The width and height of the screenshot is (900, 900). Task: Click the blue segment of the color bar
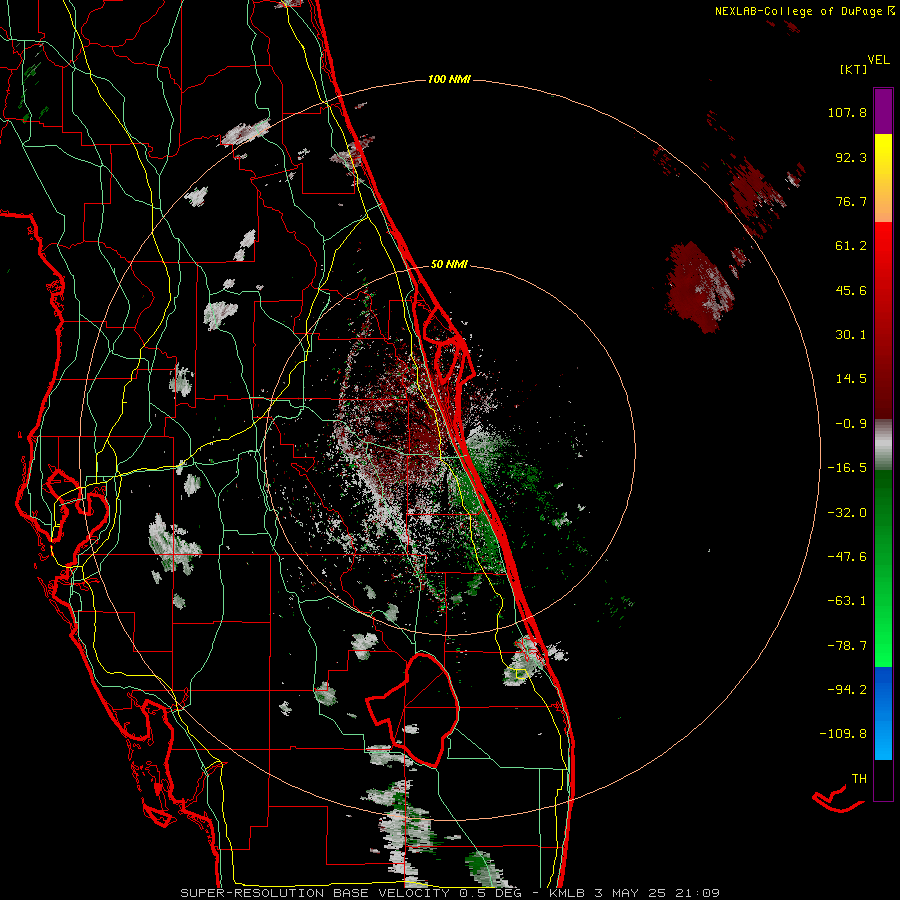(x=883, y=713)
